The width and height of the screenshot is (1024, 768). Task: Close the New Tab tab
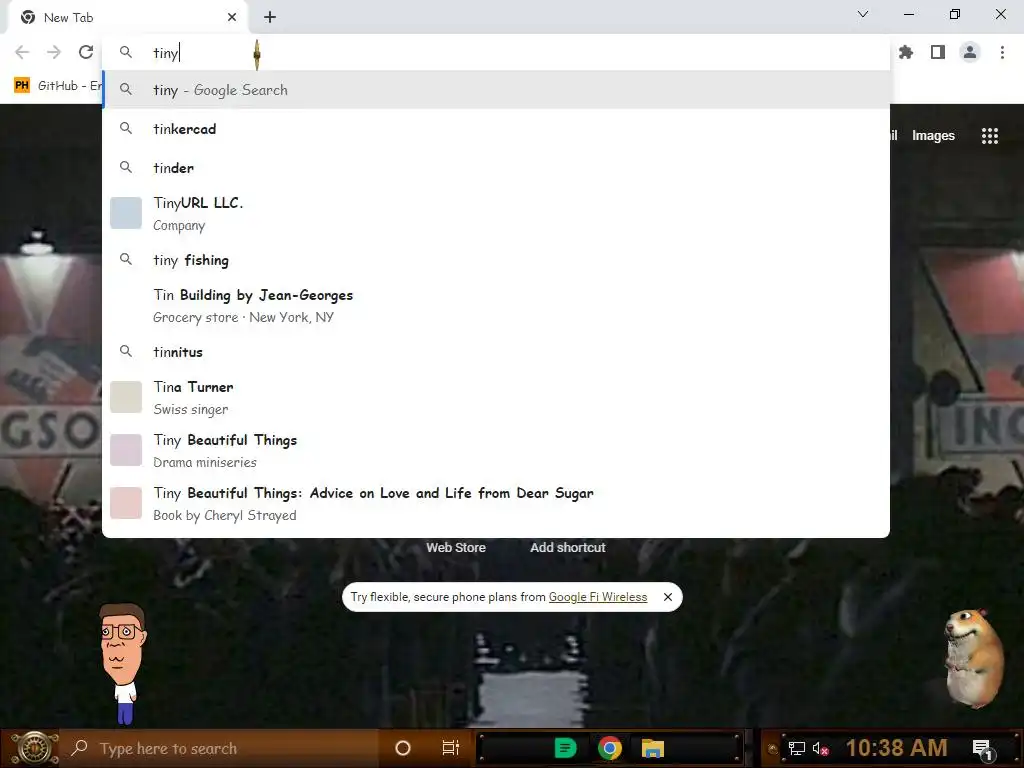[232, 18]
